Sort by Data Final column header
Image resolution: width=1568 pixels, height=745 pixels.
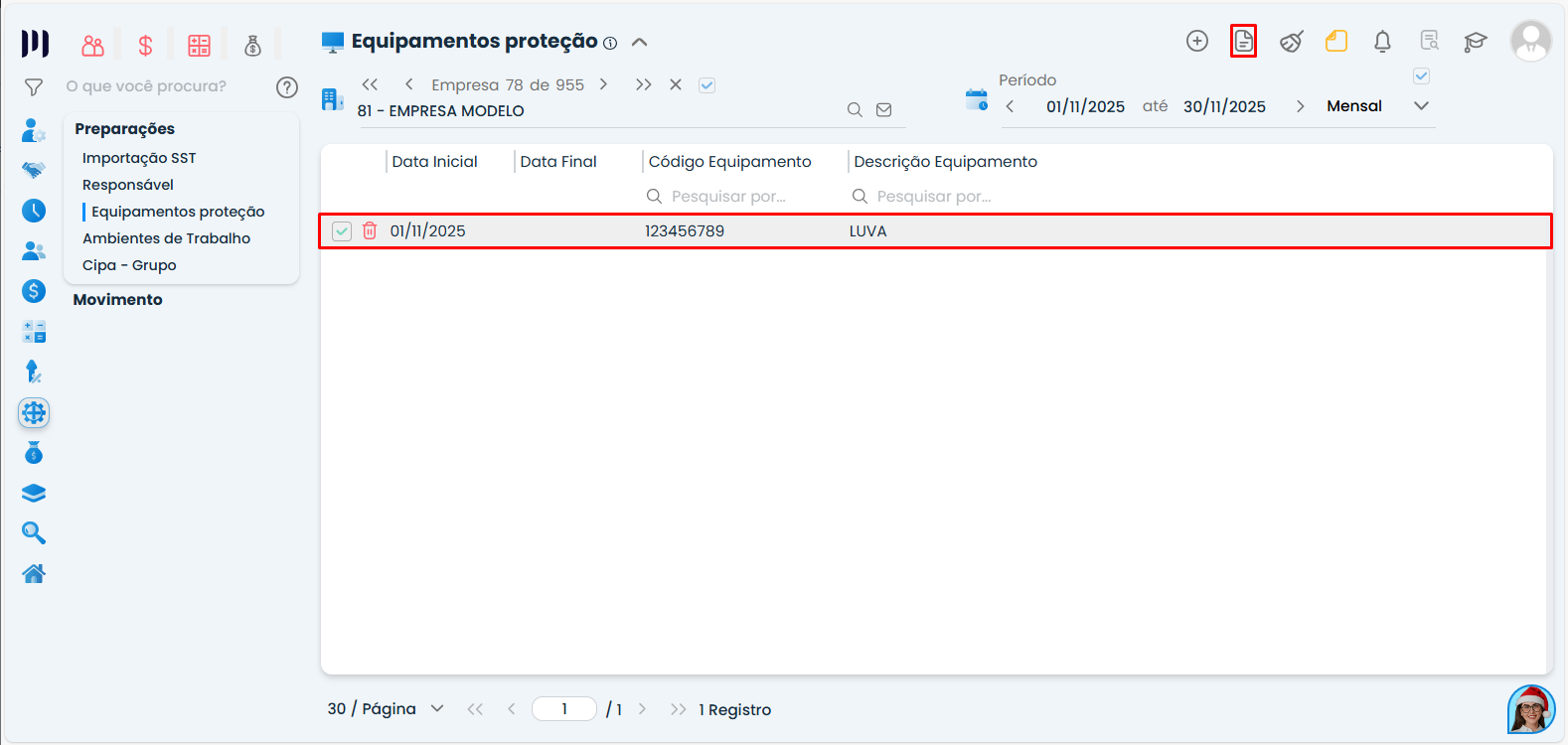click(x=558, y=162)
